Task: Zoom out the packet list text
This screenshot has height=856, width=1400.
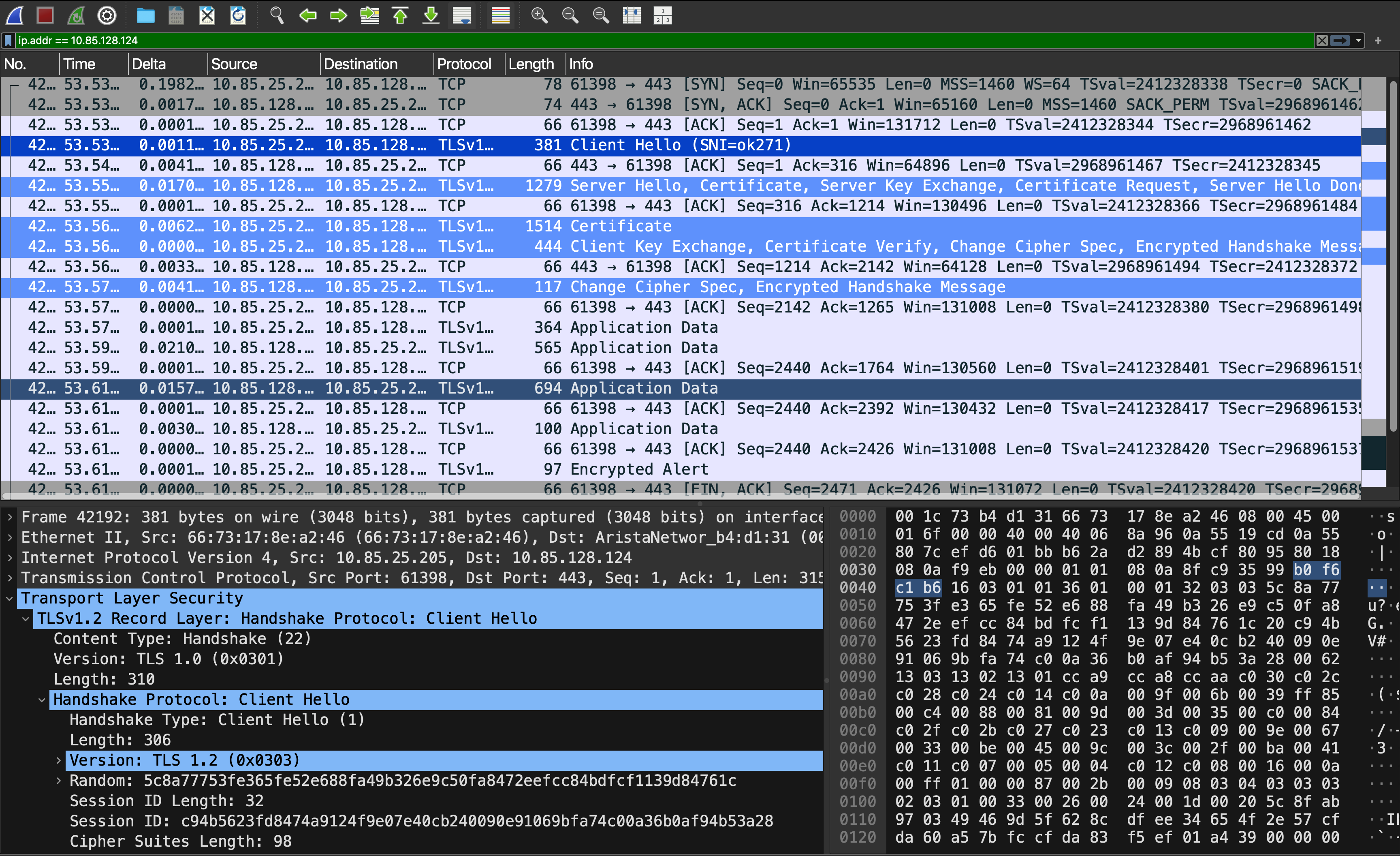Action: [x=570, y=15]
